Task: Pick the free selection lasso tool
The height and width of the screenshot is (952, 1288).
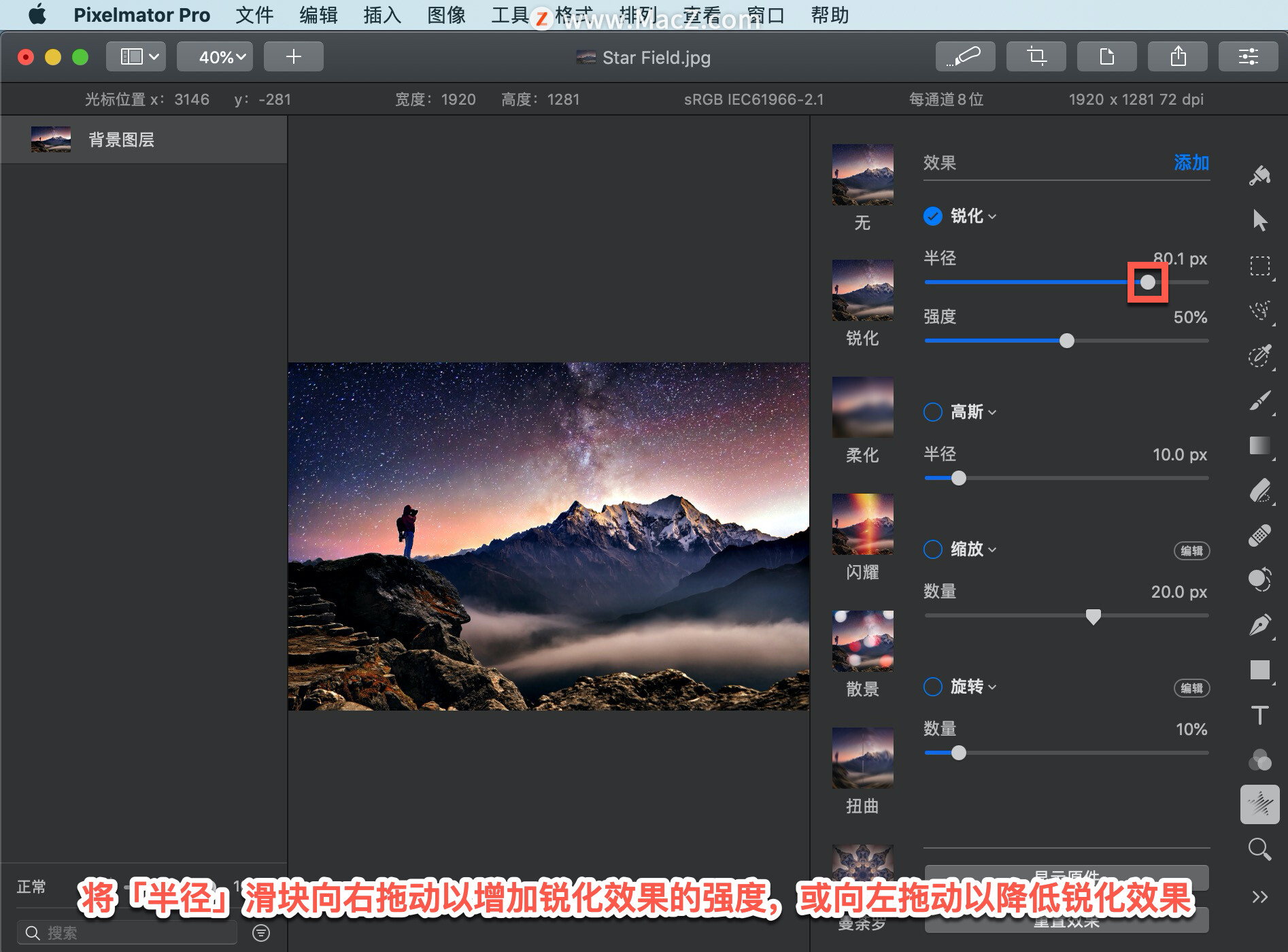Action: [x=1259, y=311]
